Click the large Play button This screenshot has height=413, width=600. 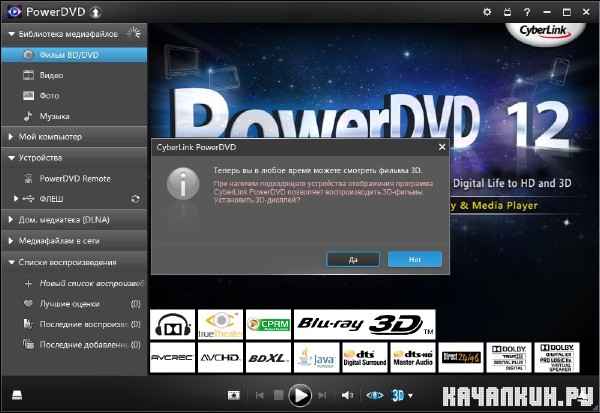tap(300, 395)
